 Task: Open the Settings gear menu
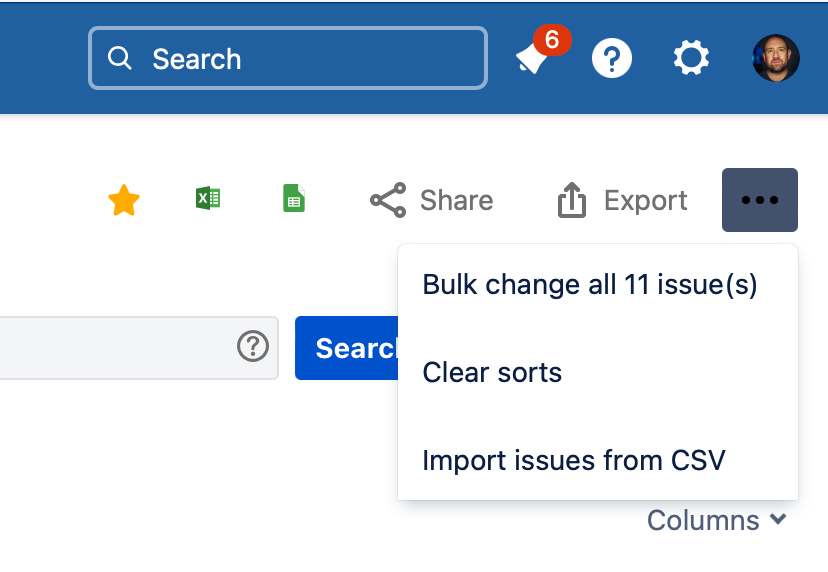click(691, 58)
